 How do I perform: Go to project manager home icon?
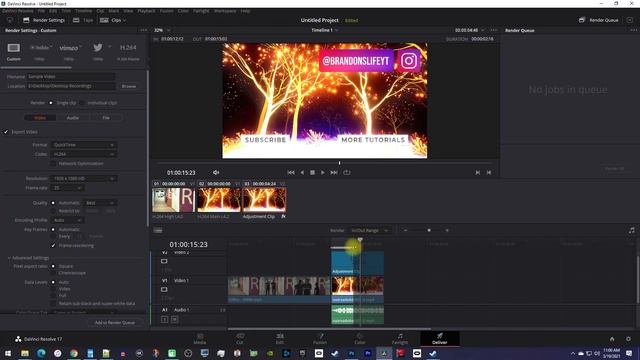point(612,339)
